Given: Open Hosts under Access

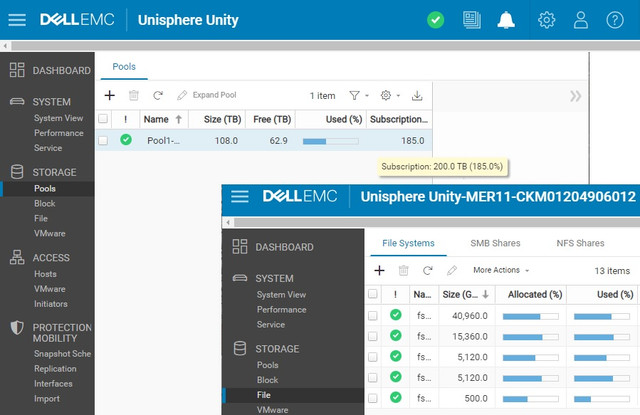Looking at the screenshot, I should click(45, 274).
